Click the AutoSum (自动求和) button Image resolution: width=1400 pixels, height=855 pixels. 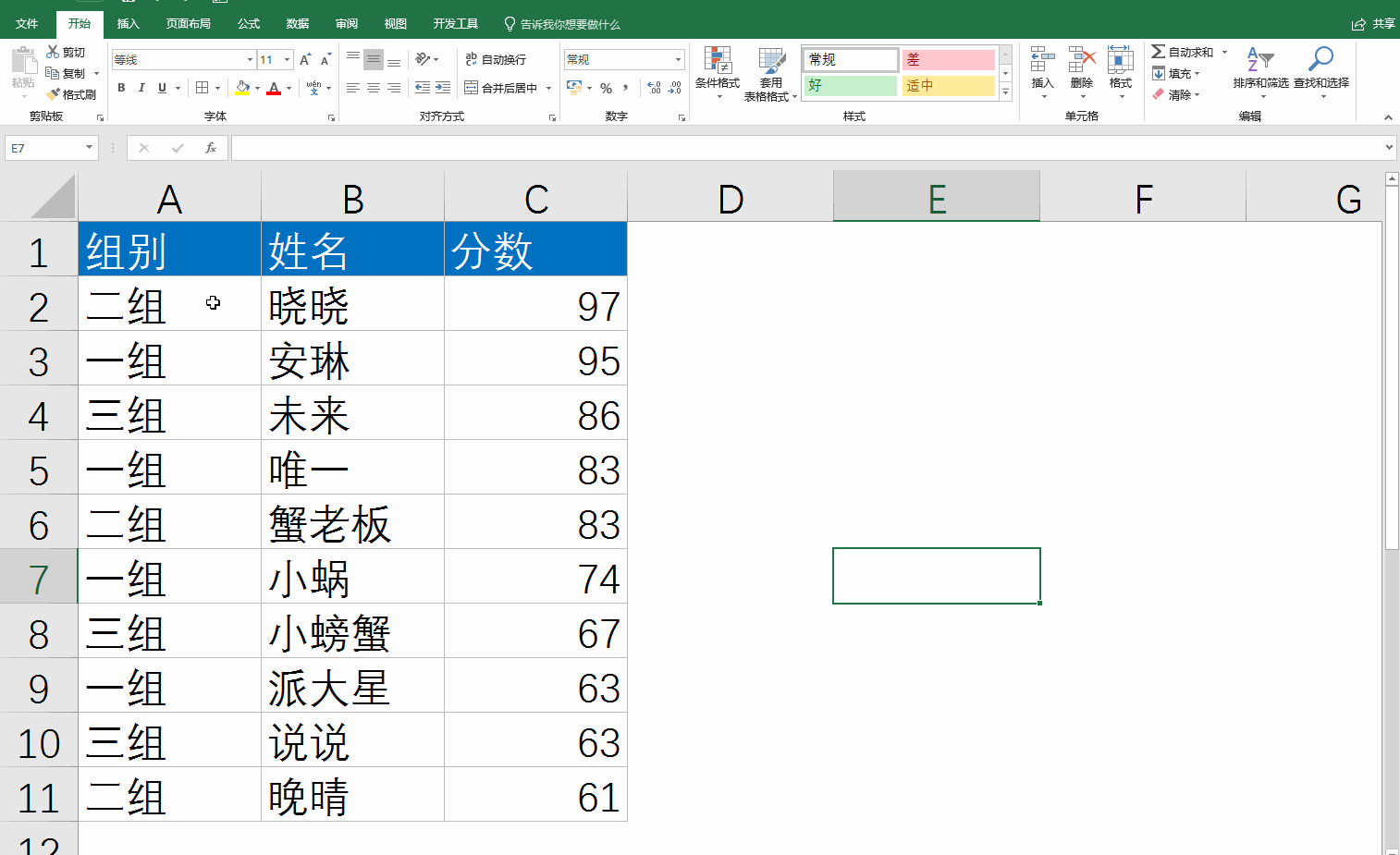pos(1183,52)
